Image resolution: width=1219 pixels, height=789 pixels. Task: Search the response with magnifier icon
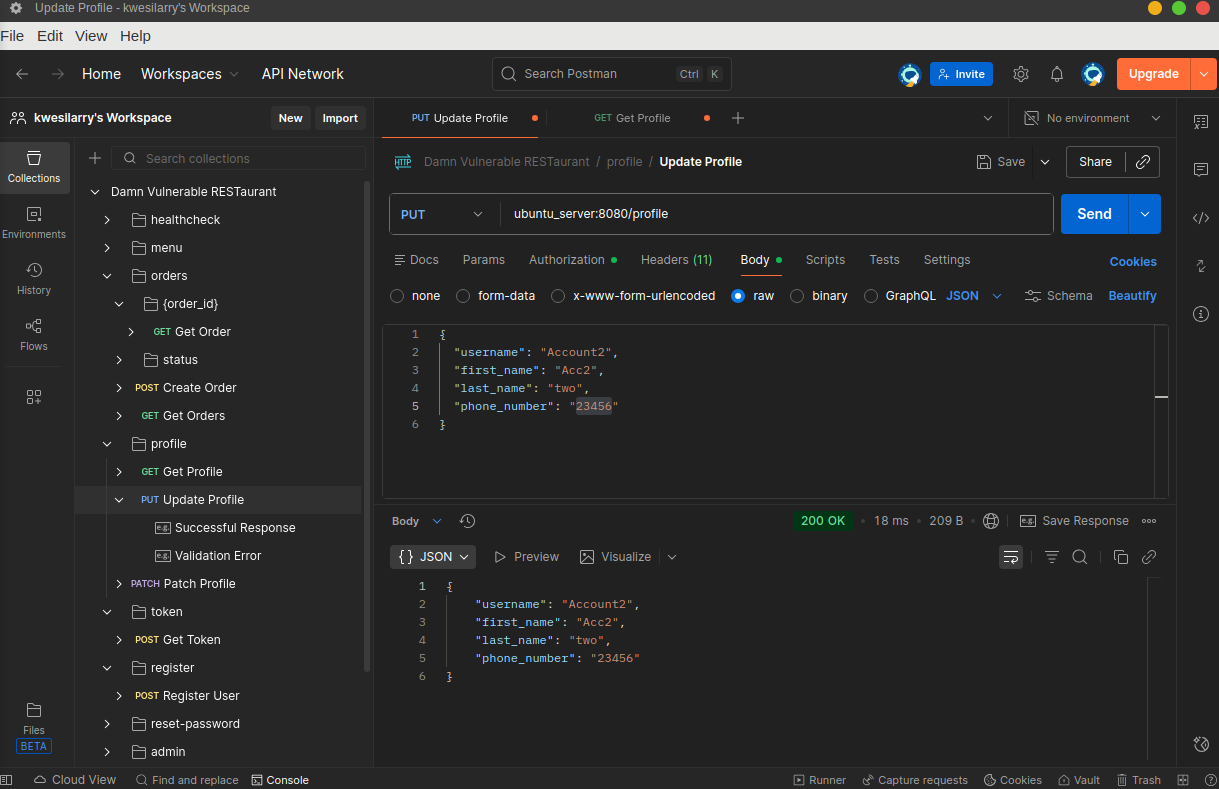coord(1080,557)
